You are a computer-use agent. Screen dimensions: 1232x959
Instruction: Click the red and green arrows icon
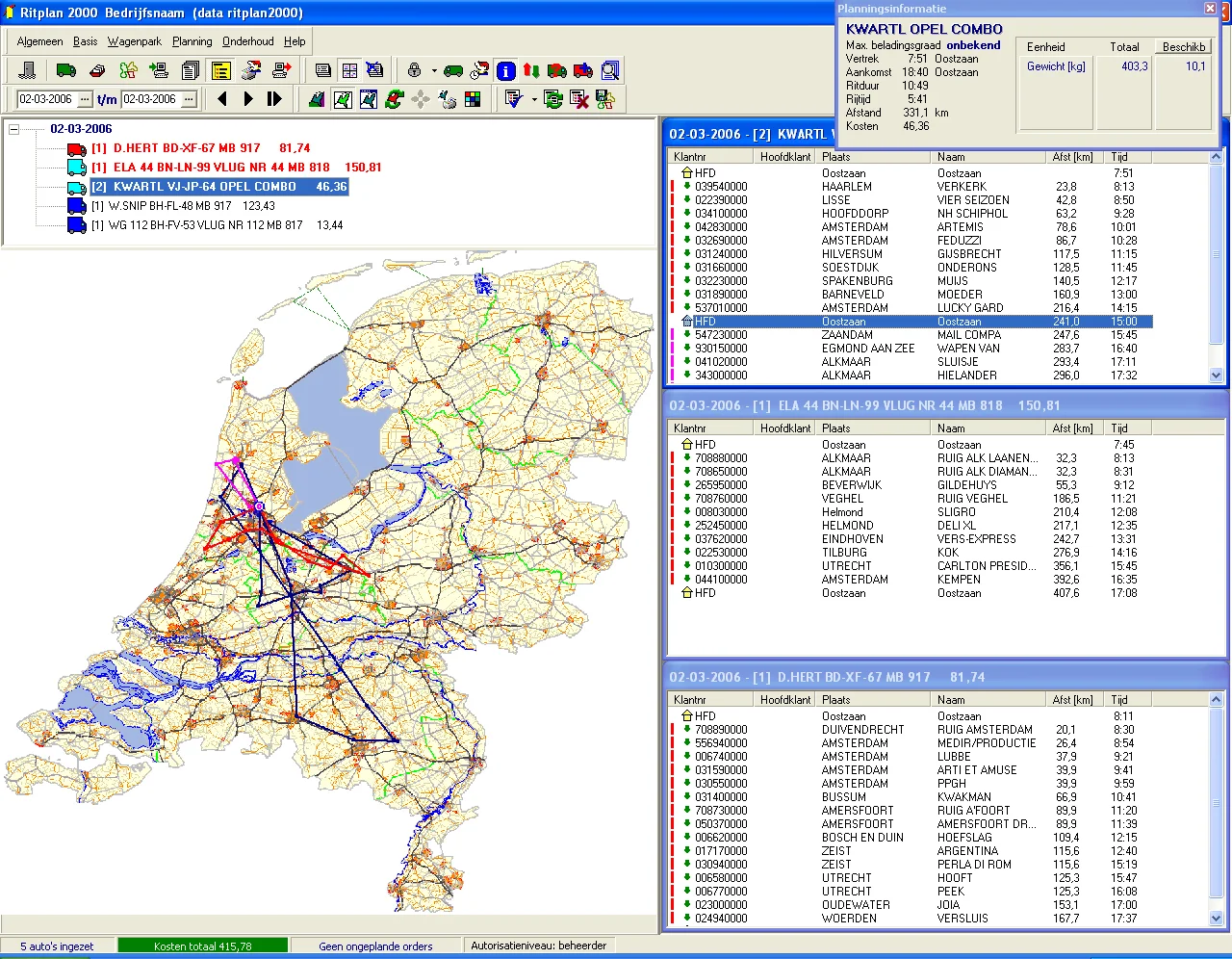(x=531, y=70)
